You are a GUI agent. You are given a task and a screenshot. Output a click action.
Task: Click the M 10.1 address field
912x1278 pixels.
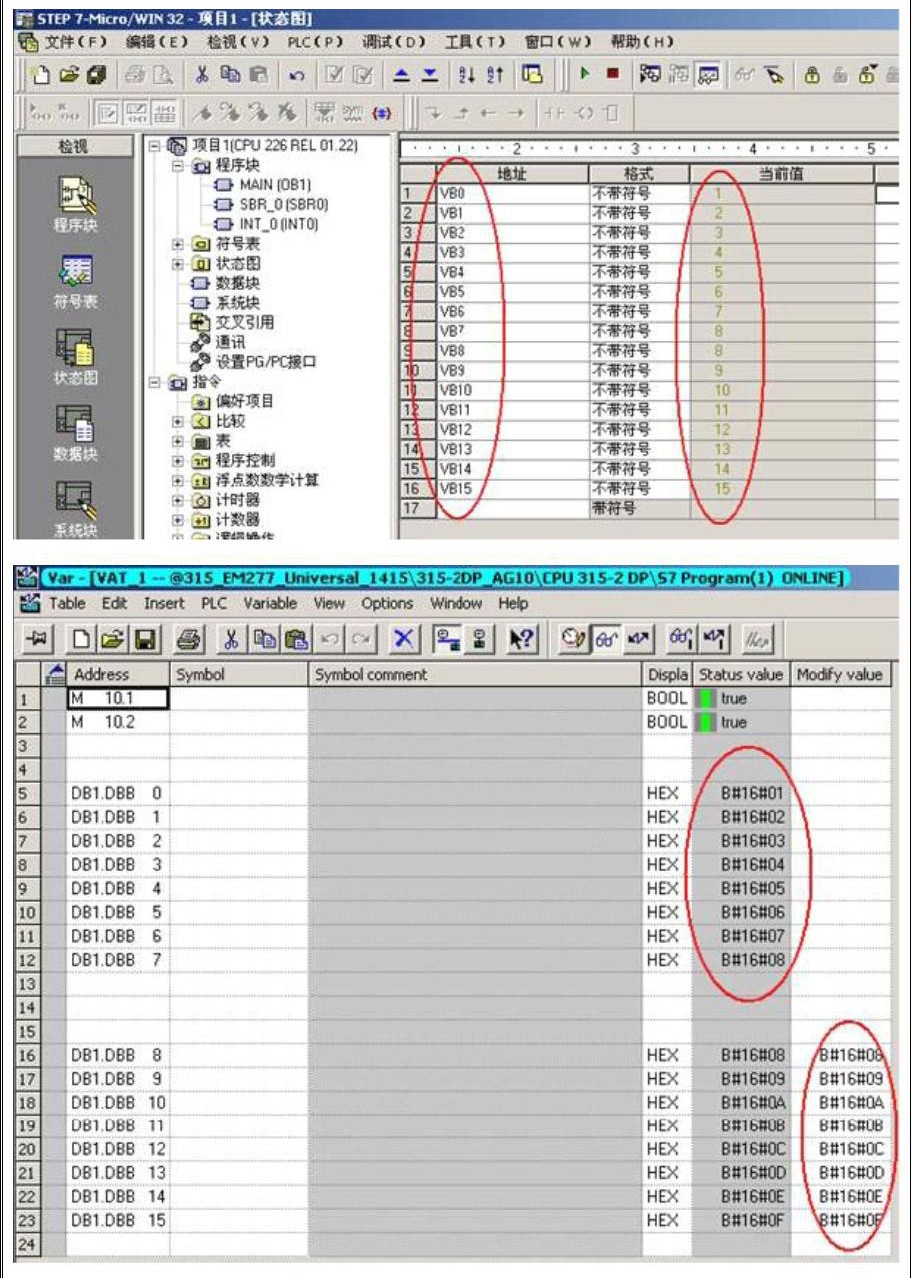pyautogui.click(x=118, y=698)
